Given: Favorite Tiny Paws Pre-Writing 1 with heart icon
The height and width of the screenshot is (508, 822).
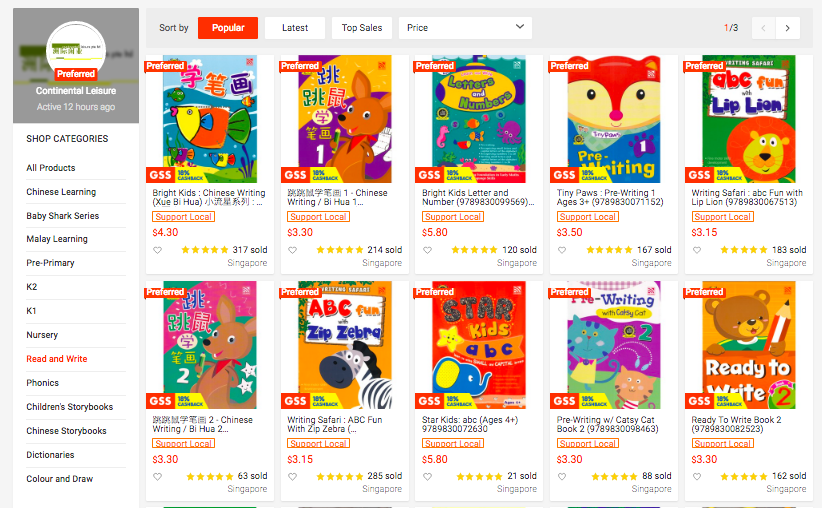Looking at the screenshot, I should [561, 250].
